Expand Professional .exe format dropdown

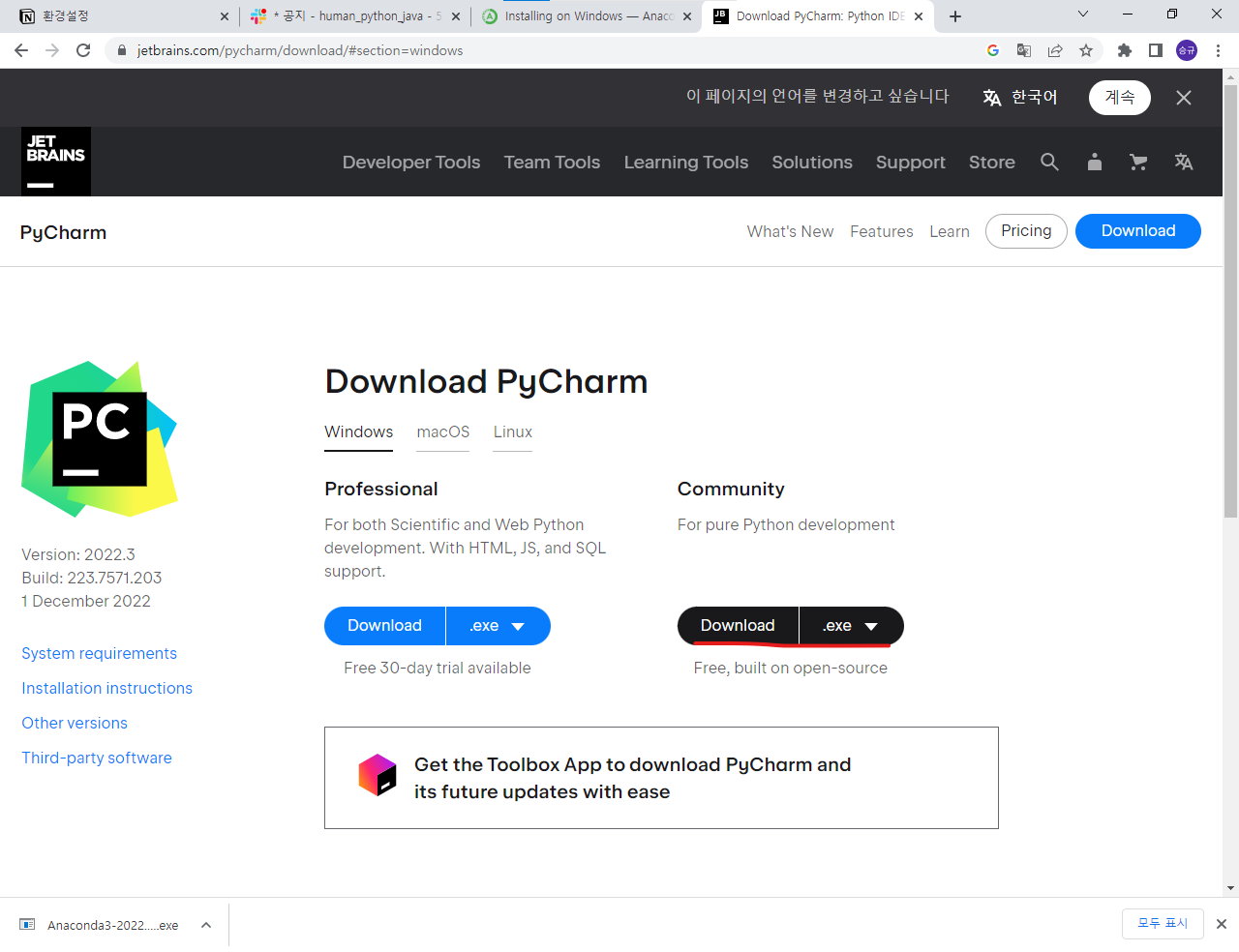click(499, 626)
